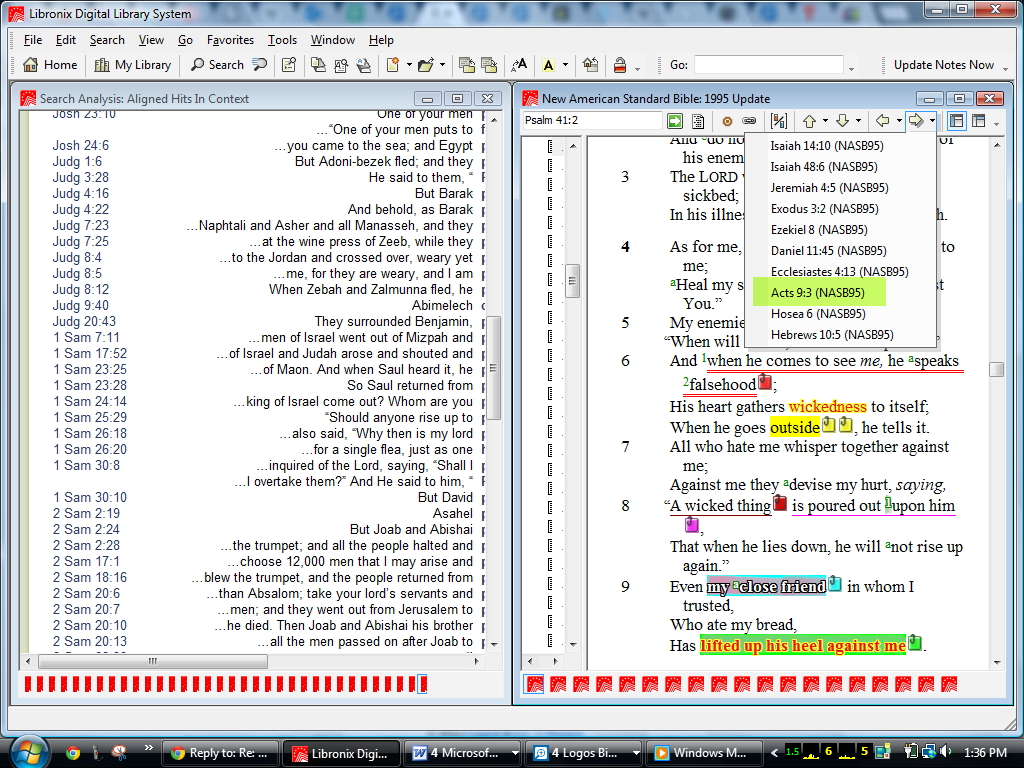Open the Josh 24:6 search hit
The image size is (1024, 768).
tap(80, 146)
